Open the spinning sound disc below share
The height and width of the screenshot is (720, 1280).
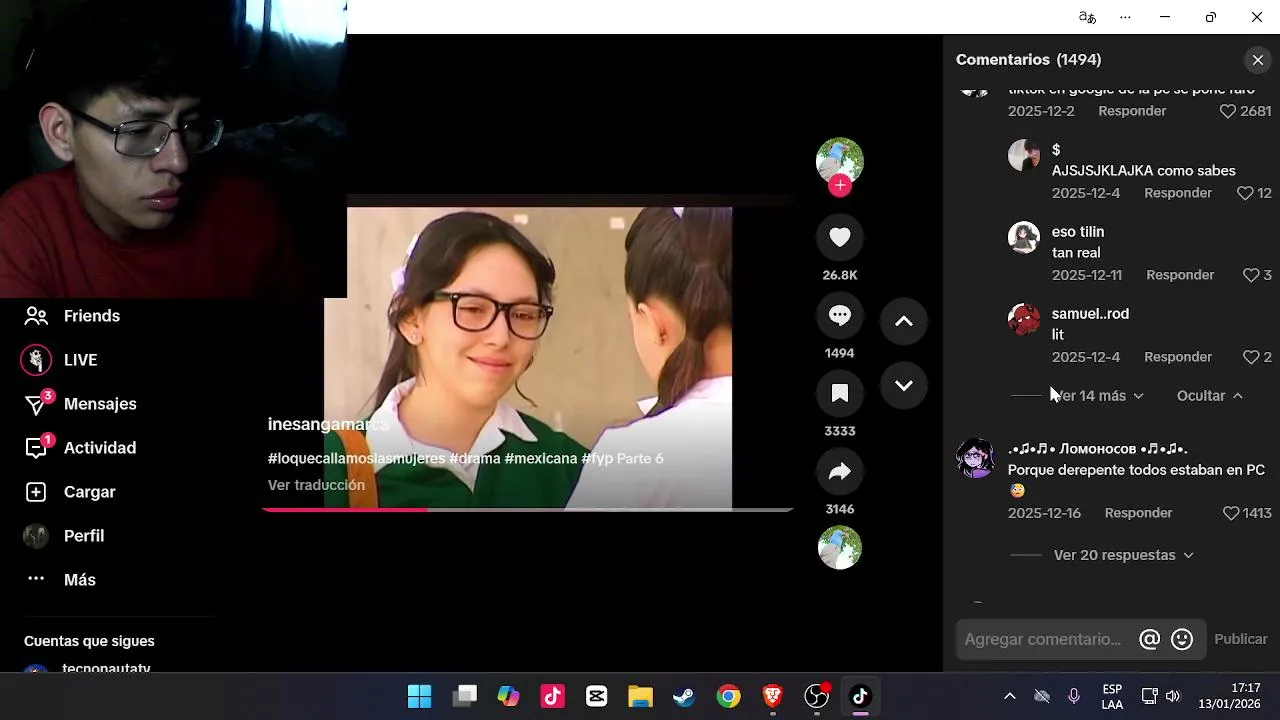tap(840, 547)
